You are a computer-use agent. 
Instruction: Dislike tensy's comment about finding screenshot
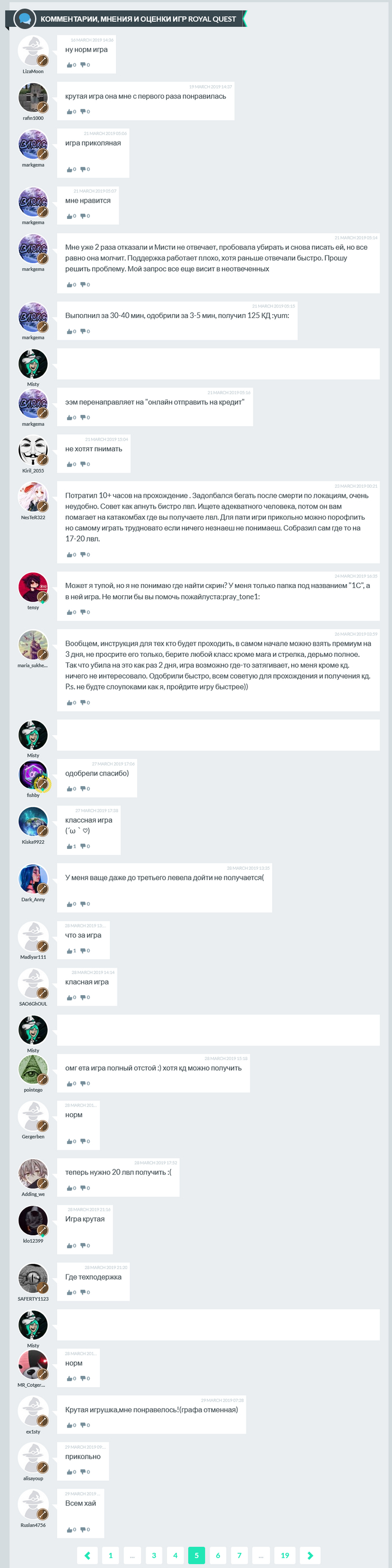pos(85,612)
